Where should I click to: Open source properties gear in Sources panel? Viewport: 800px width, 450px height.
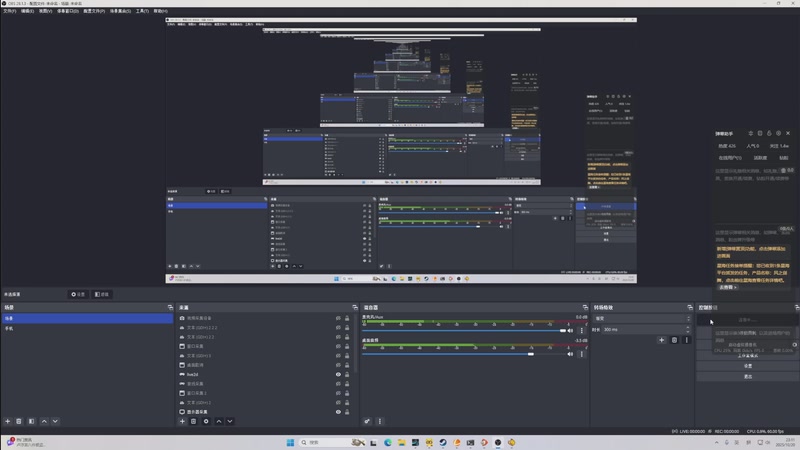coord(206,421)
